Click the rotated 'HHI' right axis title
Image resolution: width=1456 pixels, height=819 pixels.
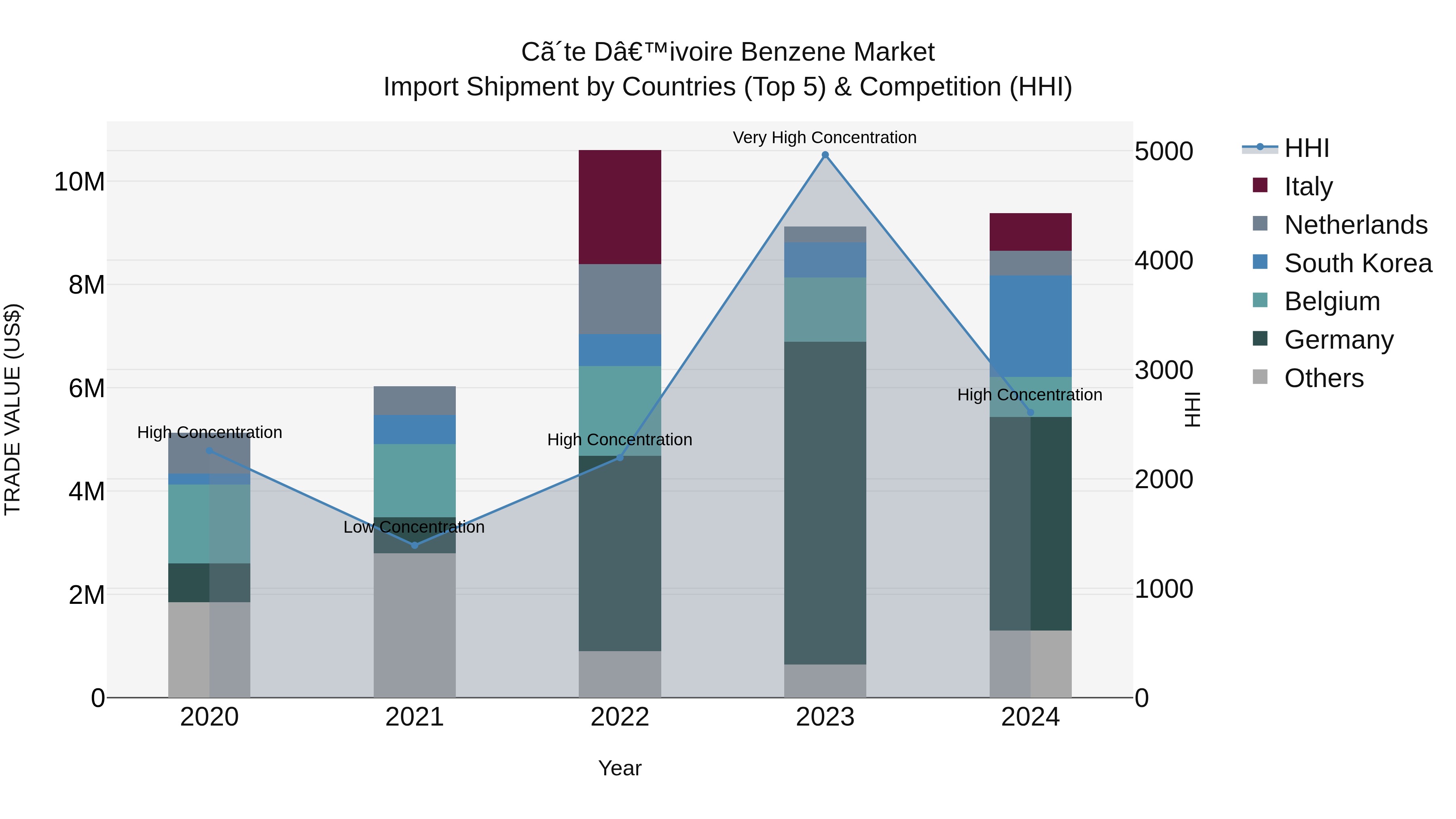tap(1192, 409)
